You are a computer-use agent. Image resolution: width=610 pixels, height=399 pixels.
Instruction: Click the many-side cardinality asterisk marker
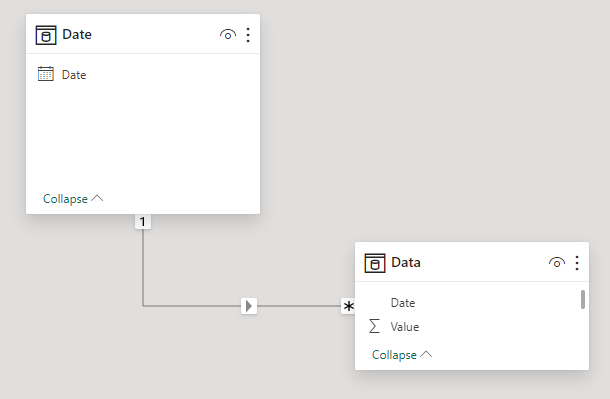click(349, 306)
